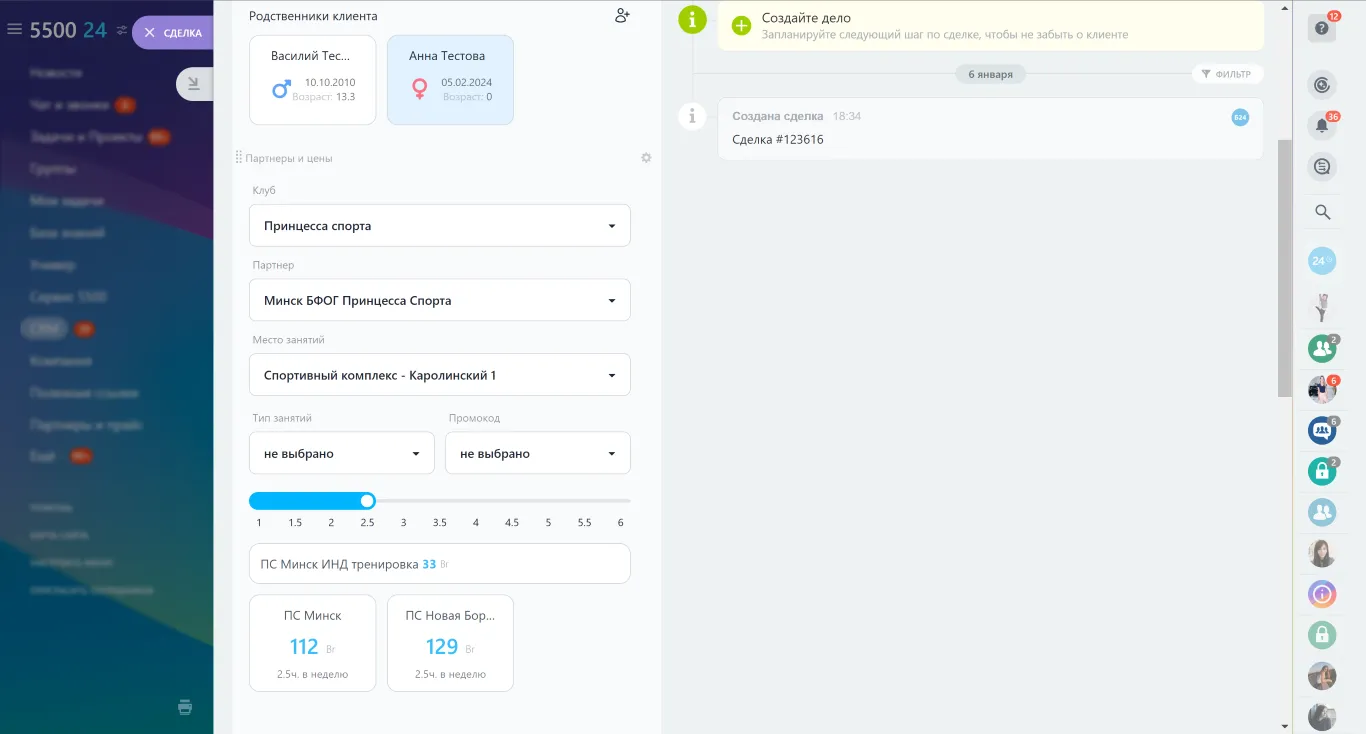Image resolution: width=1366 pixels, height=734 pixels.
Task: Open the Тип занятий dropdown
Action: (x=341, y=453)
